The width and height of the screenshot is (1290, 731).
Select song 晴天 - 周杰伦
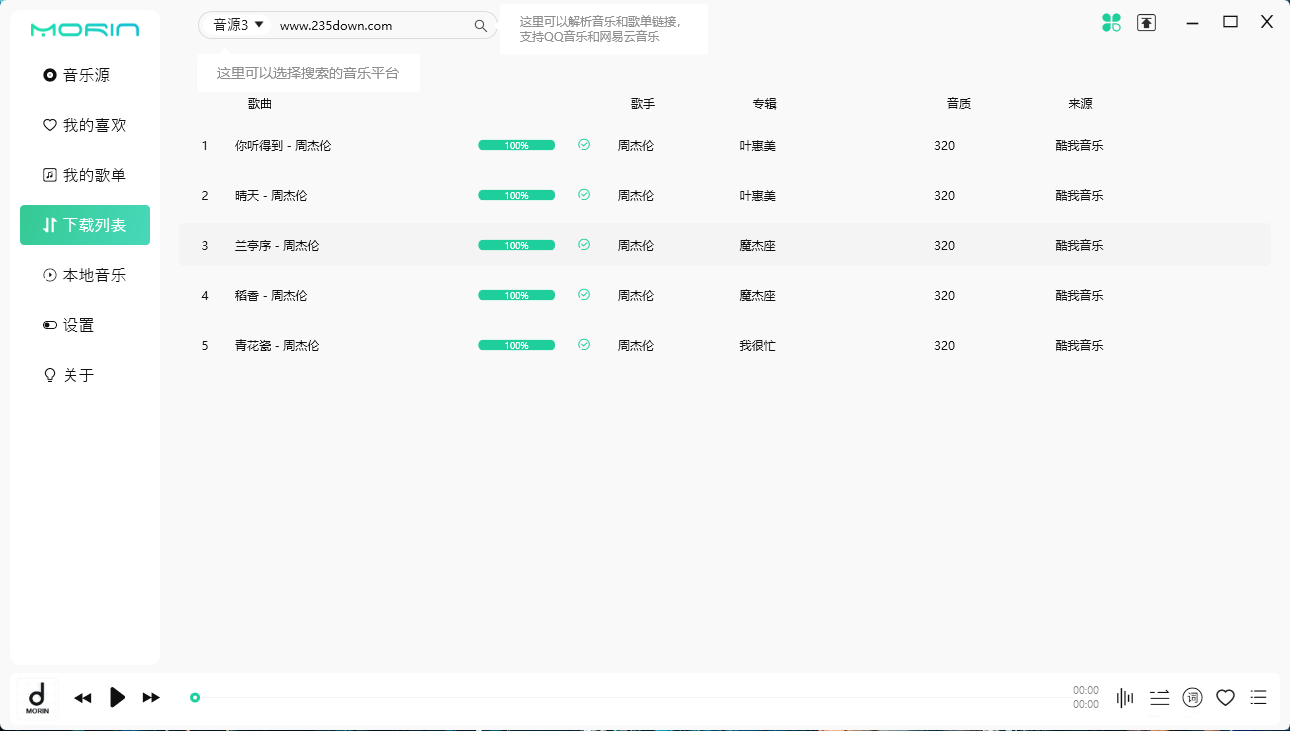pos(271,196)
